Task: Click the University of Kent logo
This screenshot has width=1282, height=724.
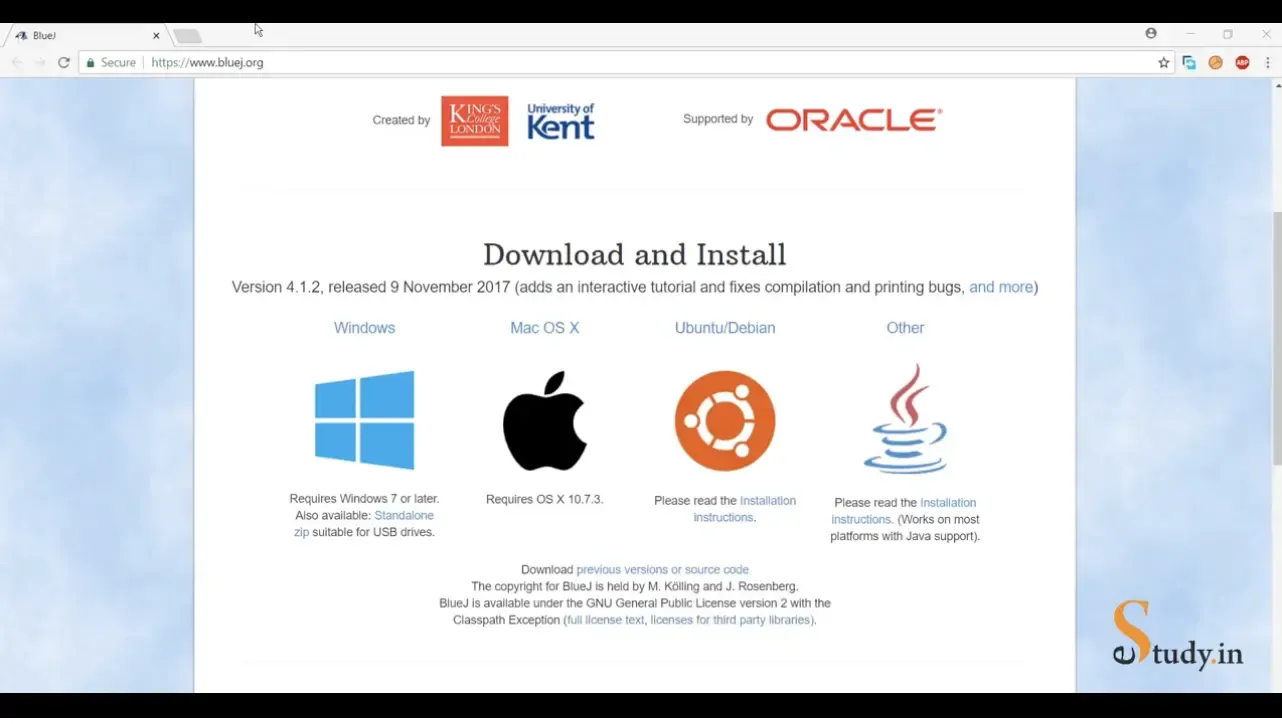Action: (x=560, y=121)
